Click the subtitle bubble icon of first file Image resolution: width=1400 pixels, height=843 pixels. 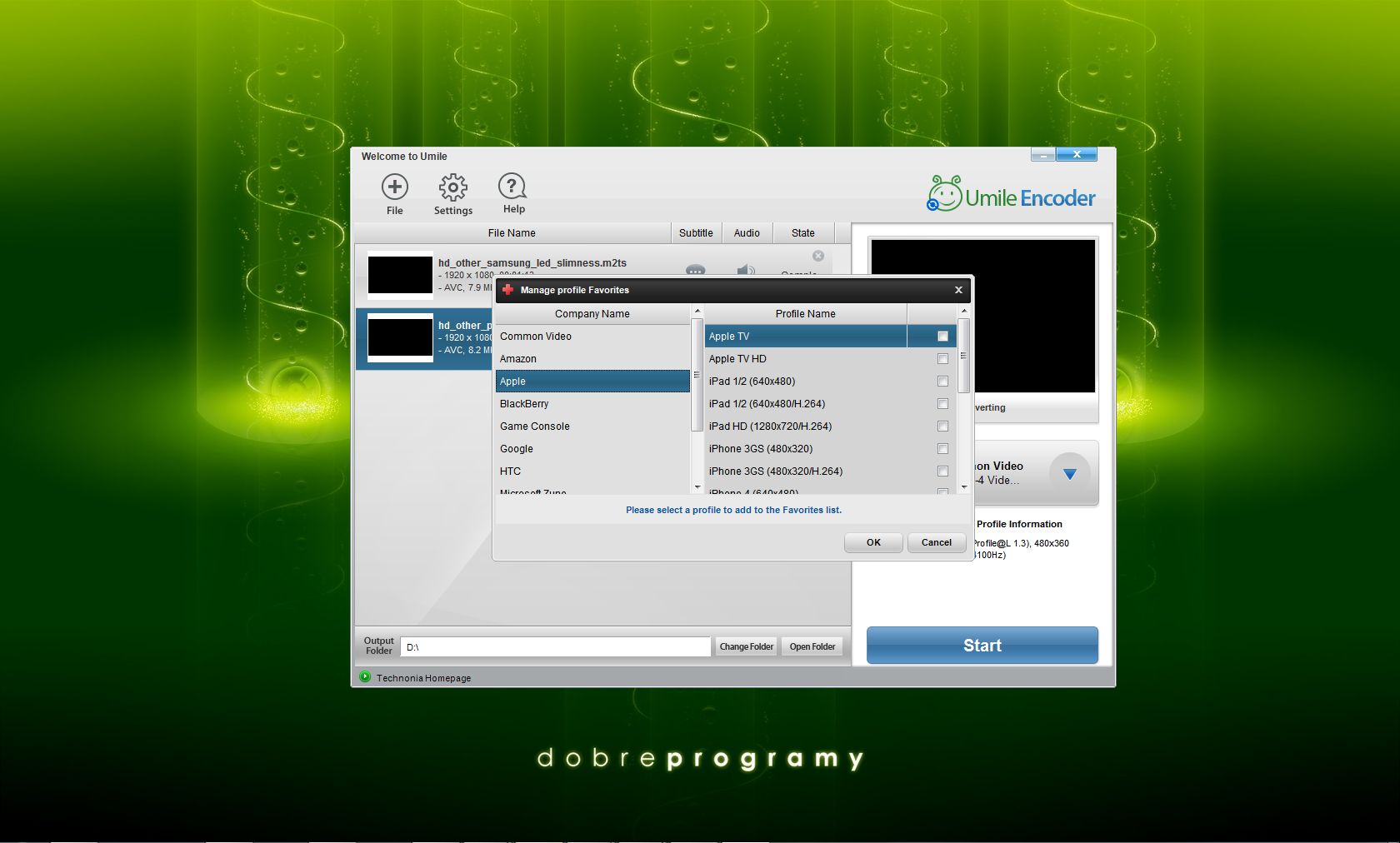pyautogui.click(x=696, y=270)
